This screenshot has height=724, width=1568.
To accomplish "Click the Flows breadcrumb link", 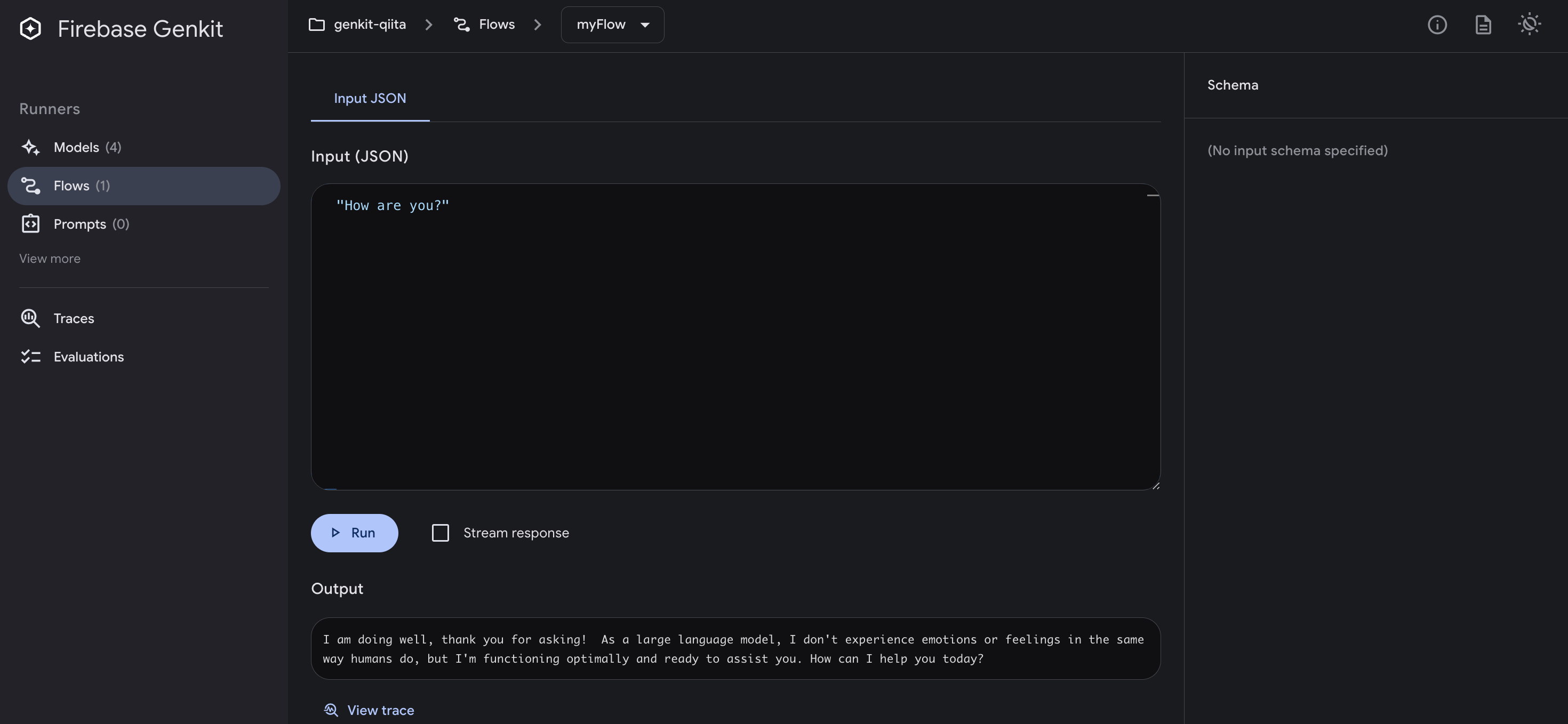I will click(496, 25).
